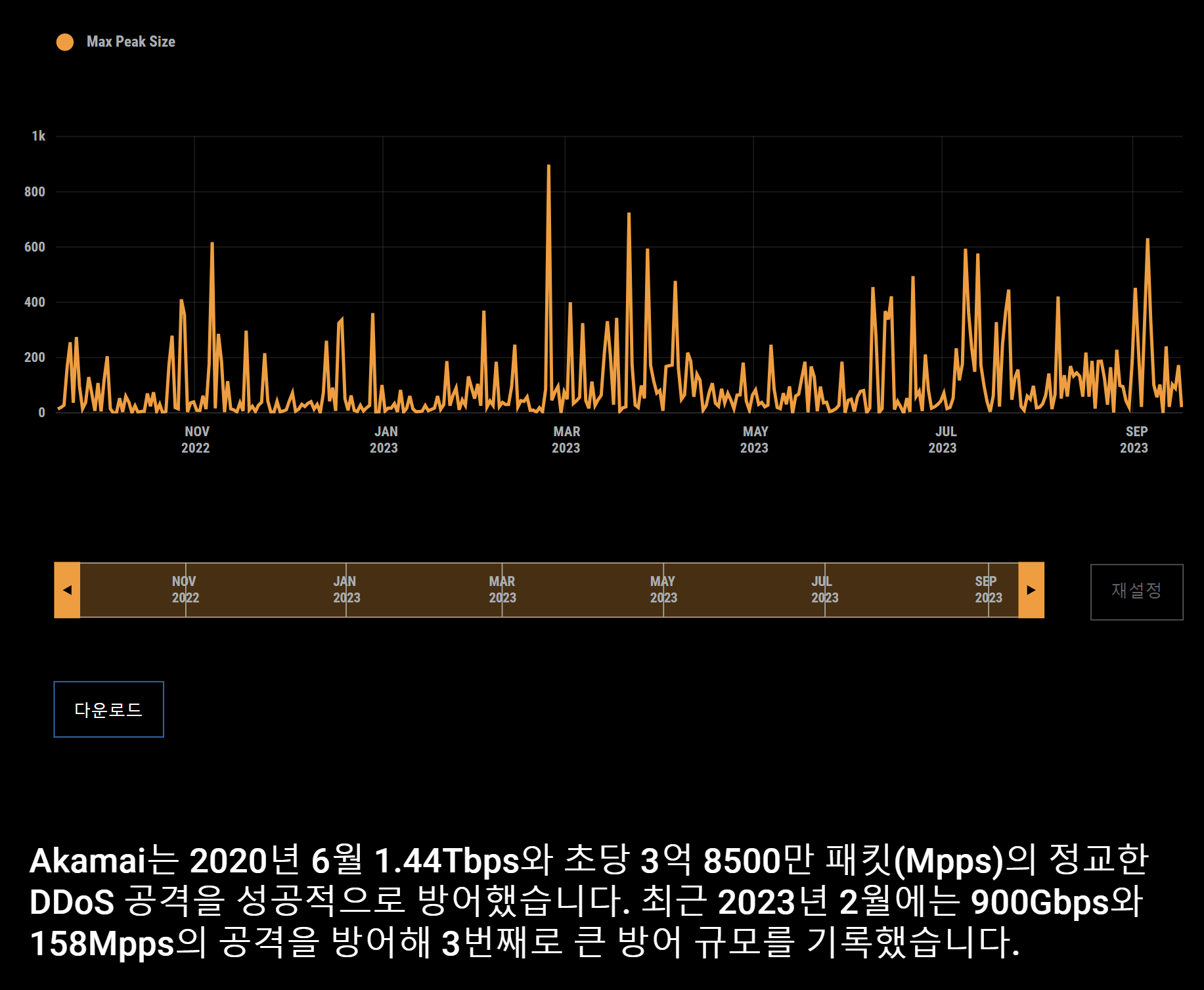Click the MAR 2023 label on the timeline slider
Viewport: 1204px width, 990px height.
[502, 589]
